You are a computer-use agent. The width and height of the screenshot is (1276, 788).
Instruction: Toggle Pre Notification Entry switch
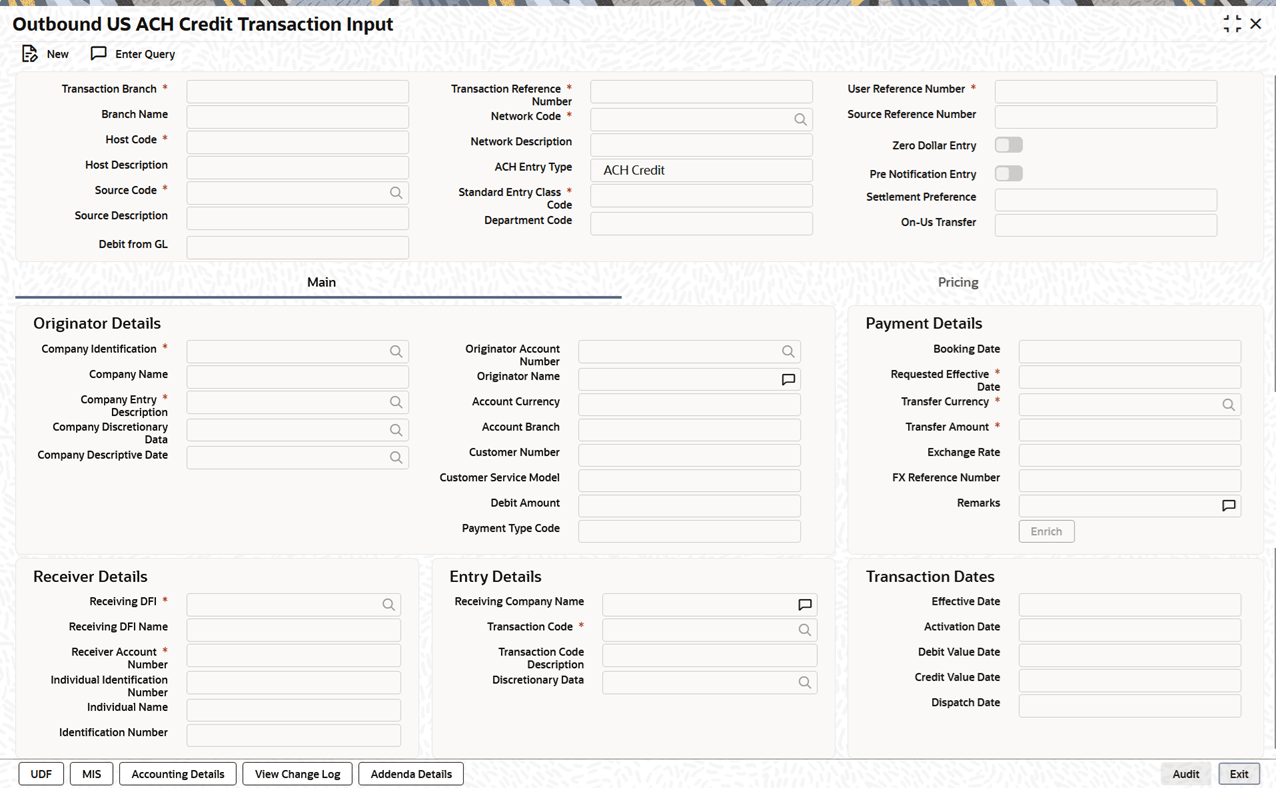coord(1009,174)
